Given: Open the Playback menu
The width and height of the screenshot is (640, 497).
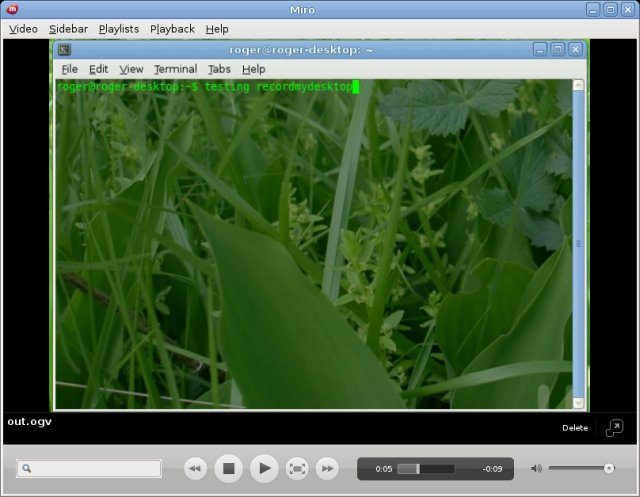Looking at the screenshot, I should point(172,29).
